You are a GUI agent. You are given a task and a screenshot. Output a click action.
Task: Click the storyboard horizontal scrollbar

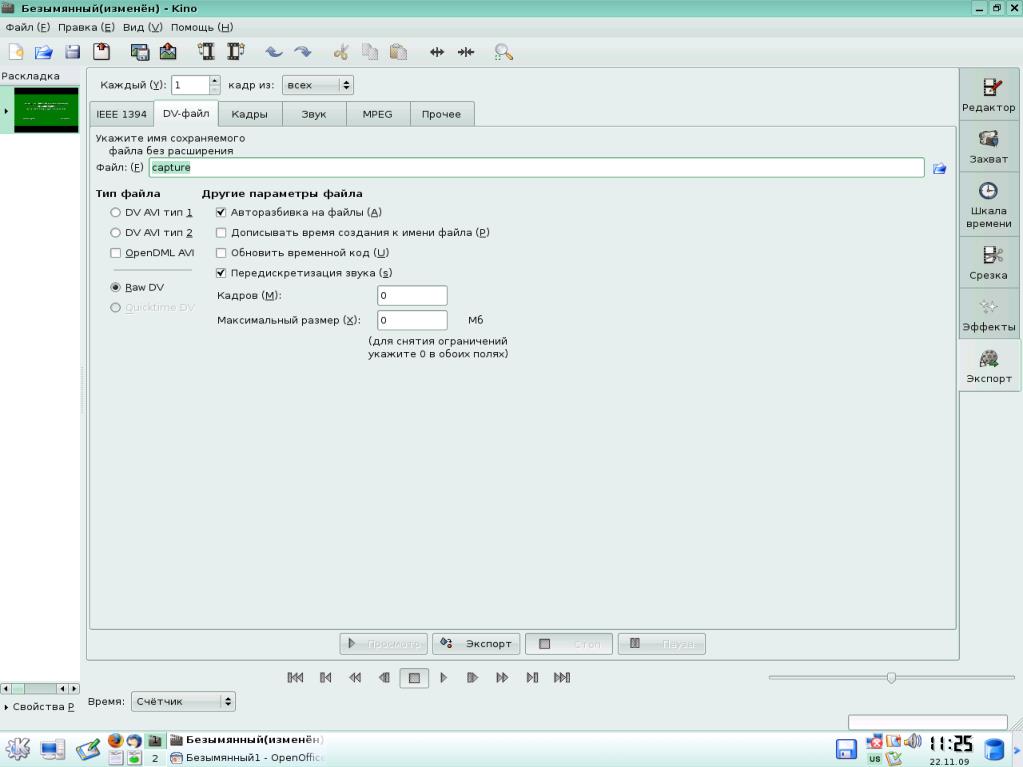click(x=39, y=688)
